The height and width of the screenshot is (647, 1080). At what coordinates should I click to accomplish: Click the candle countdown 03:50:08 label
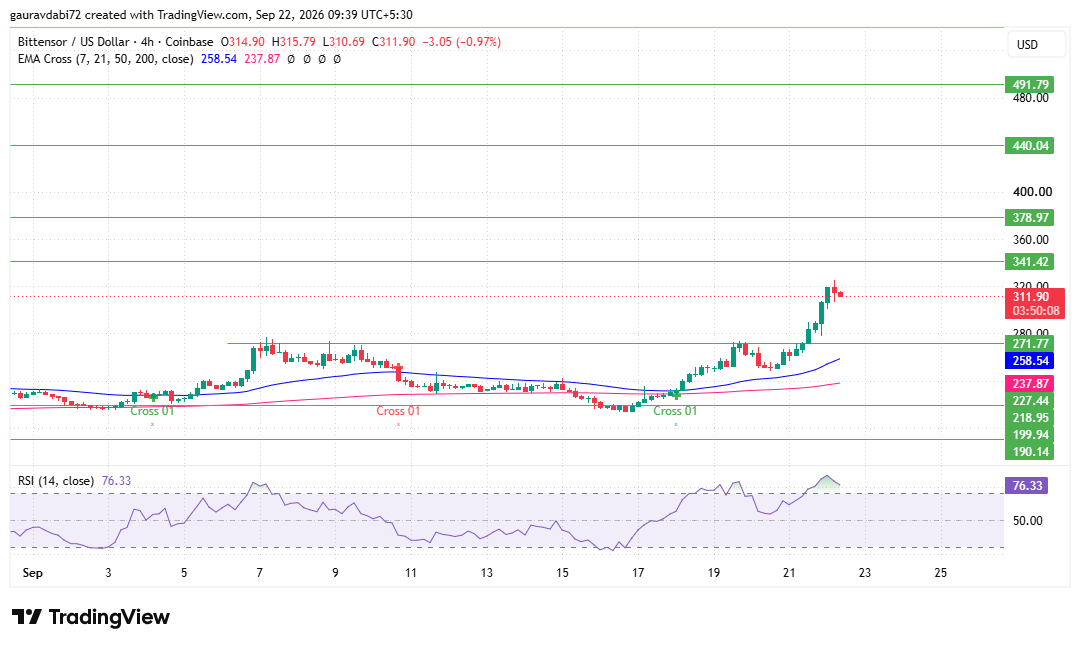1035,311
